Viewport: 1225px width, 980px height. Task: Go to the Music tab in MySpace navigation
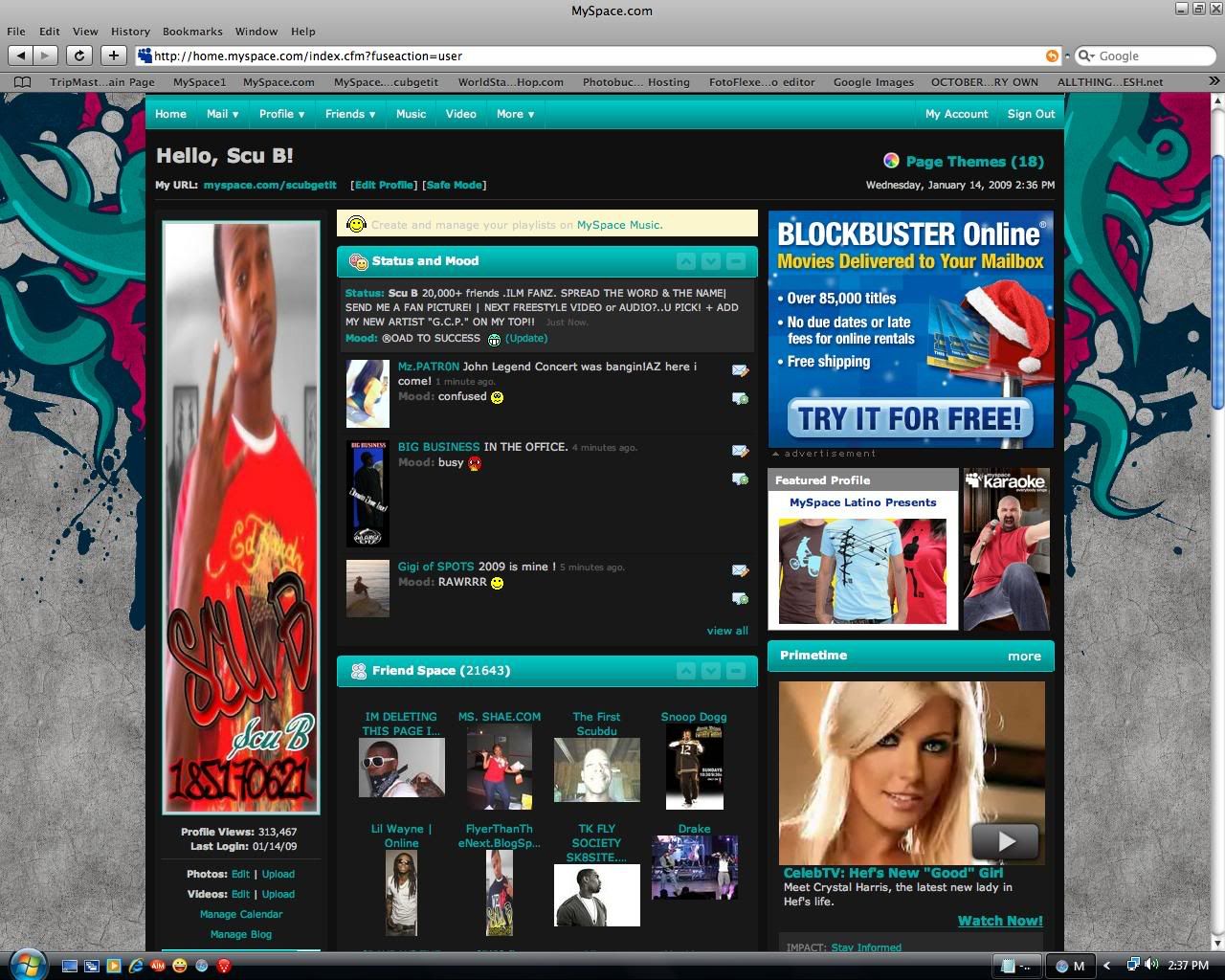(412, 114)
